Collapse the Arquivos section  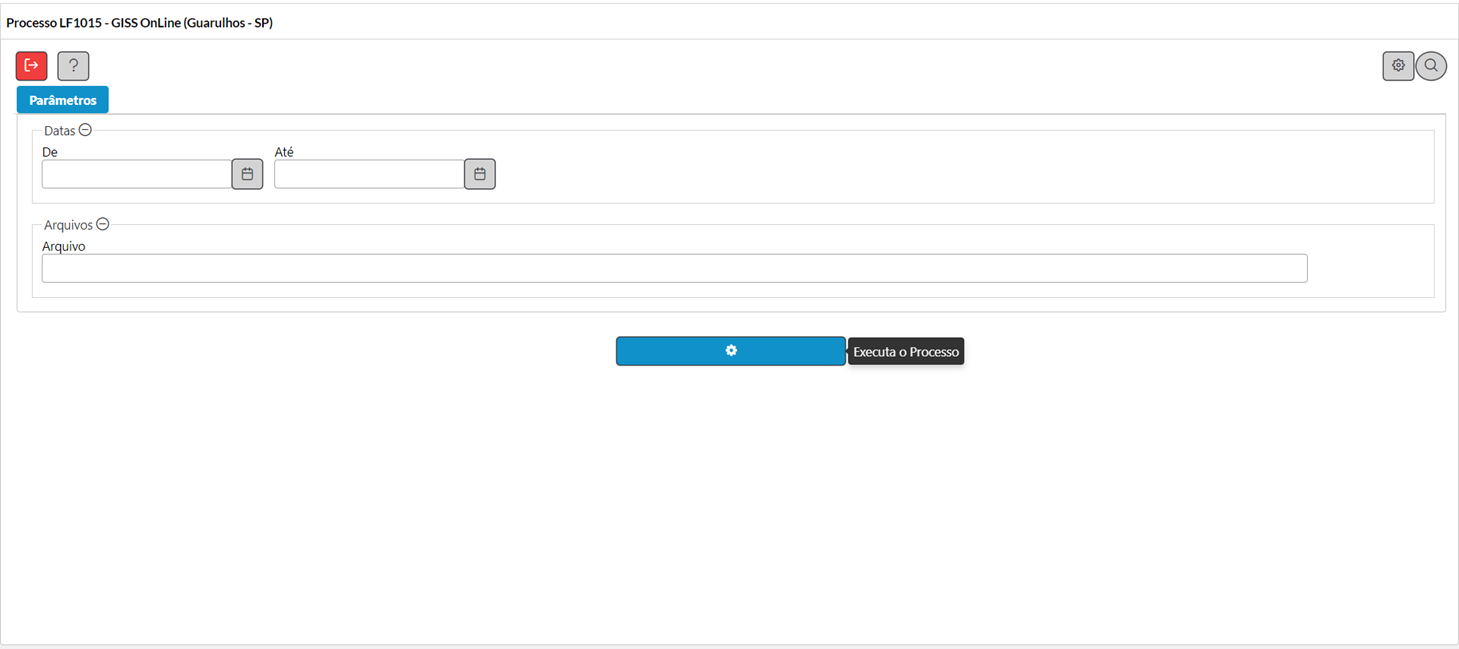[103, 224]
